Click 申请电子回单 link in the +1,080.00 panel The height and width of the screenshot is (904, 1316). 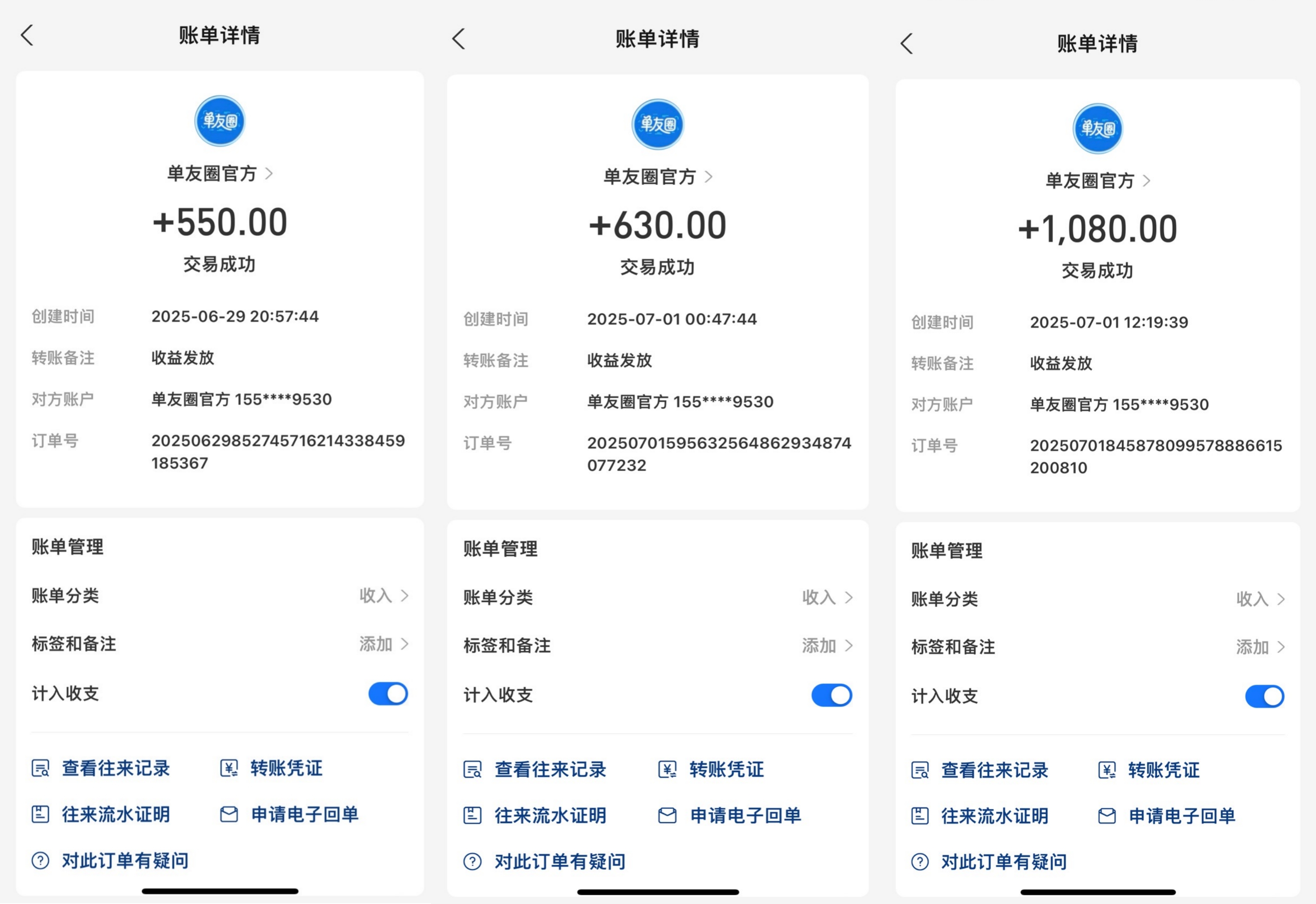(1182, 816)
